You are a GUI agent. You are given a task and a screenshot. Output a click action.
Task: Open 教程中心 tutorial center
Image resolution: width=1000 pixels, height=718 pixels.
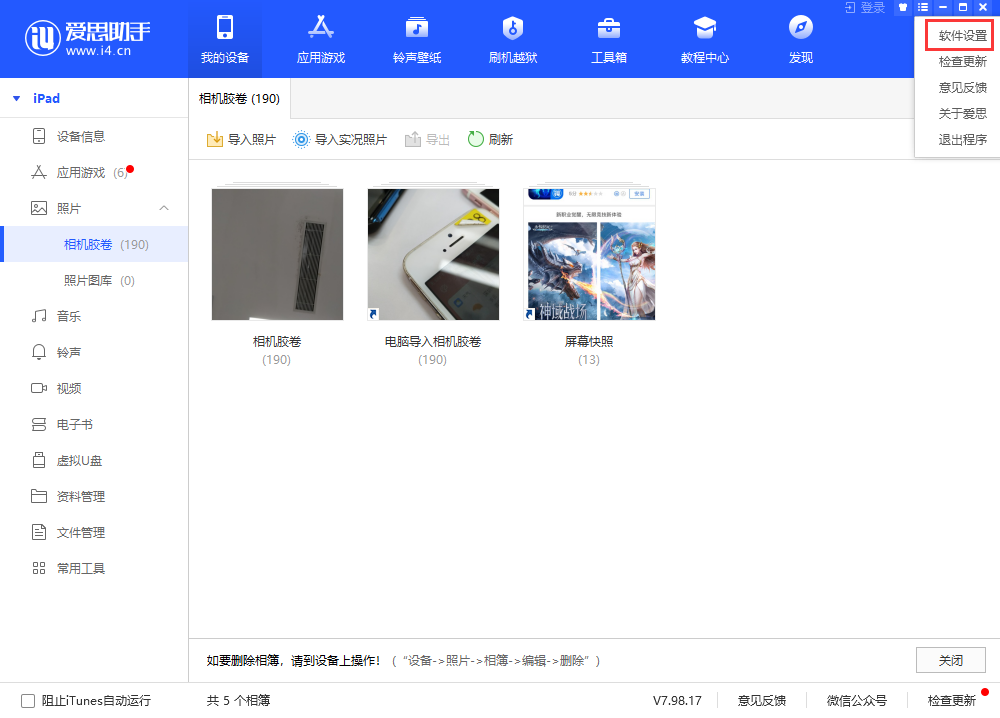pos(705,28)
